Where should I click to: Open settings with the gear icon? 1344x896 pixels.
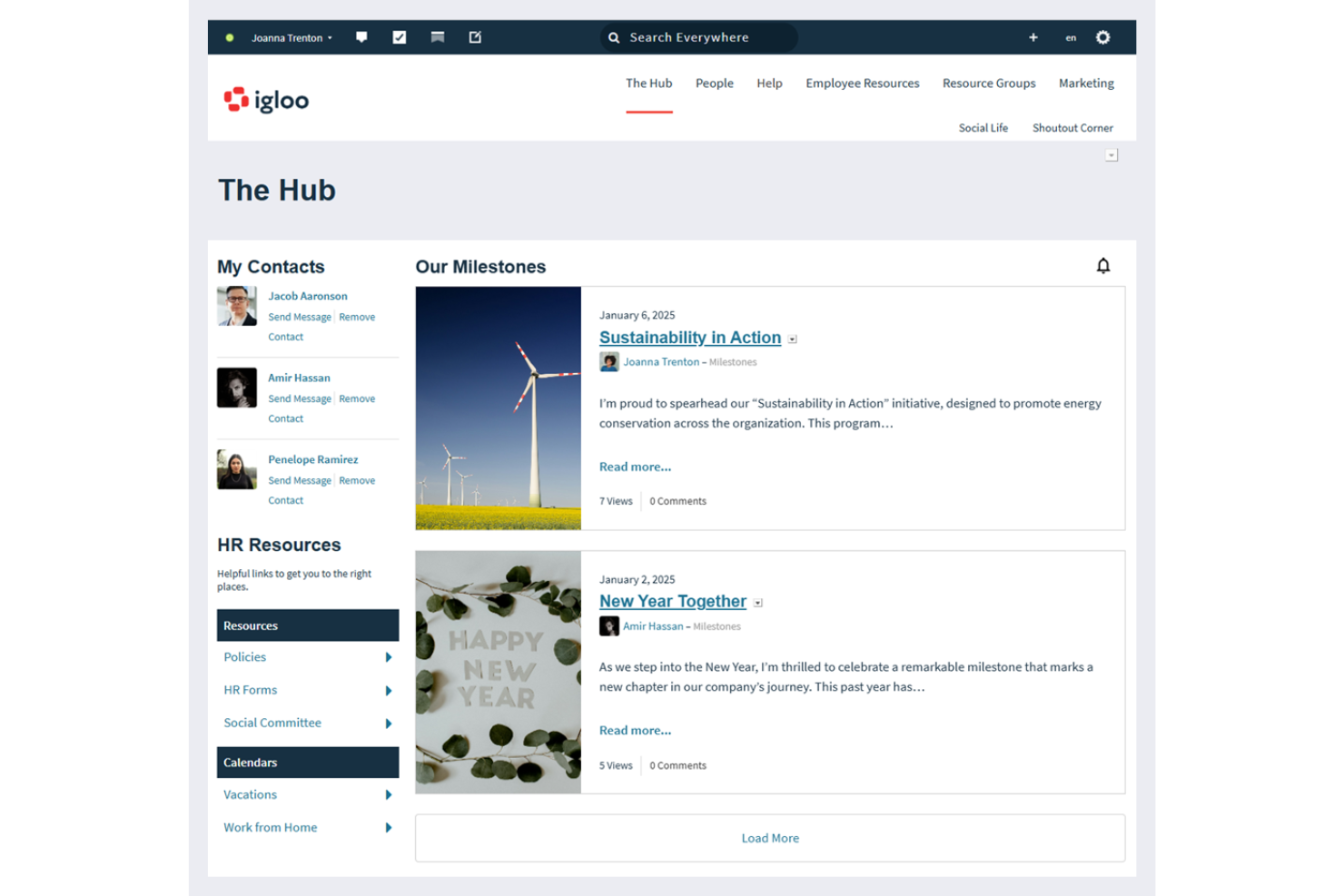[x=1102, y=37]
